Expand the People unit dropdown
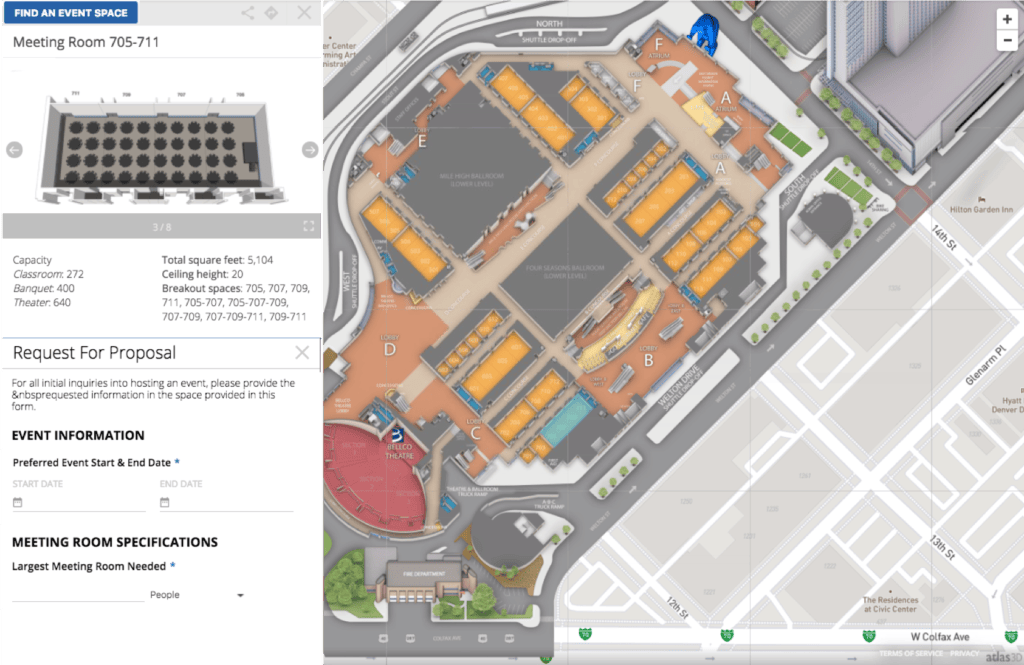Screen dimensions: 1024x665 [240, 595]
